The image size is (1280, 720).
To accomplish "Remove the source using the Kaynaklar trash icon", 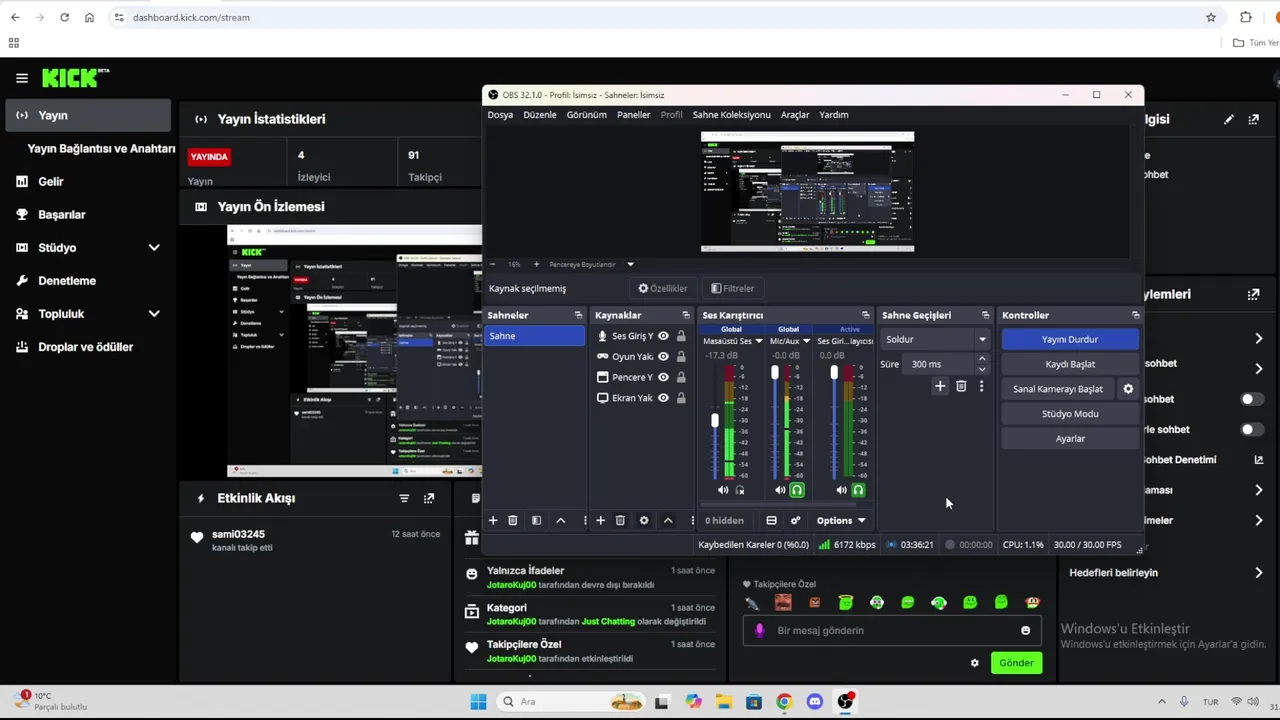I will pyautogui.click(x=620, y=520).
